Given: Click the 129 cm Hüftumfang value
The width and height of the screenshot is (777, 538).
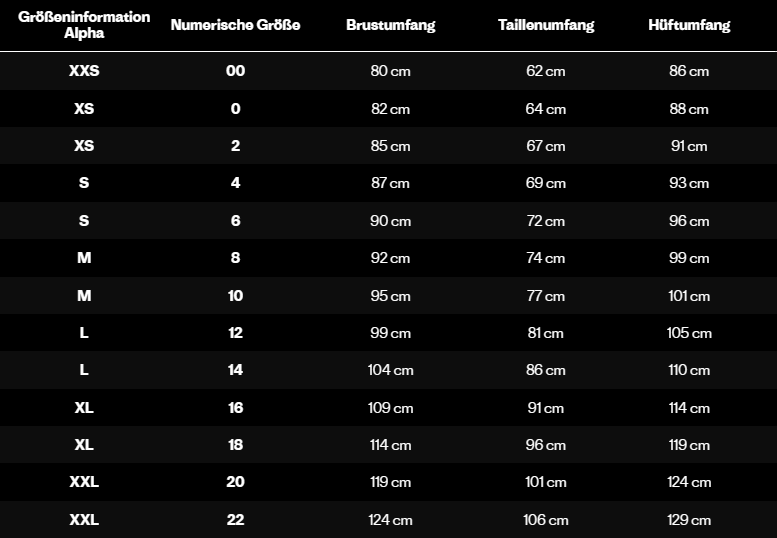Looking at the screenshot, I should (689, 520).
